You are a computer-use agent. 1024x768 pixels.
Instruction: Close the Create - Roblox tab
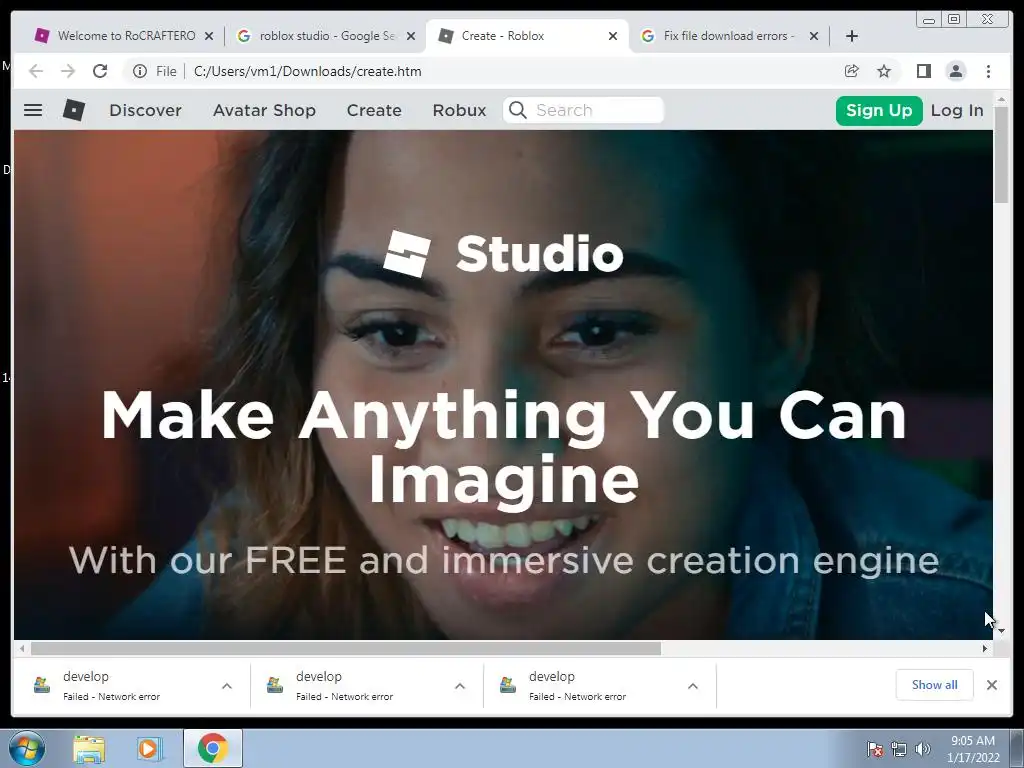(613, 36)
